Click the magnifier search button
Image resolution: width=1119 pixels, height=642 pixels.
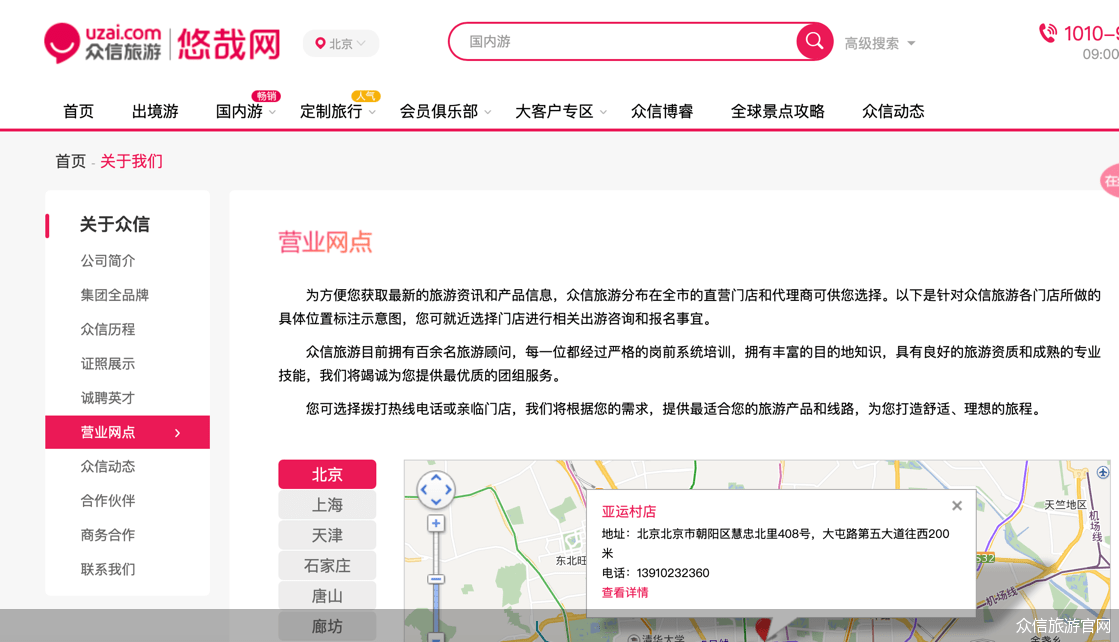click(814, 41)
